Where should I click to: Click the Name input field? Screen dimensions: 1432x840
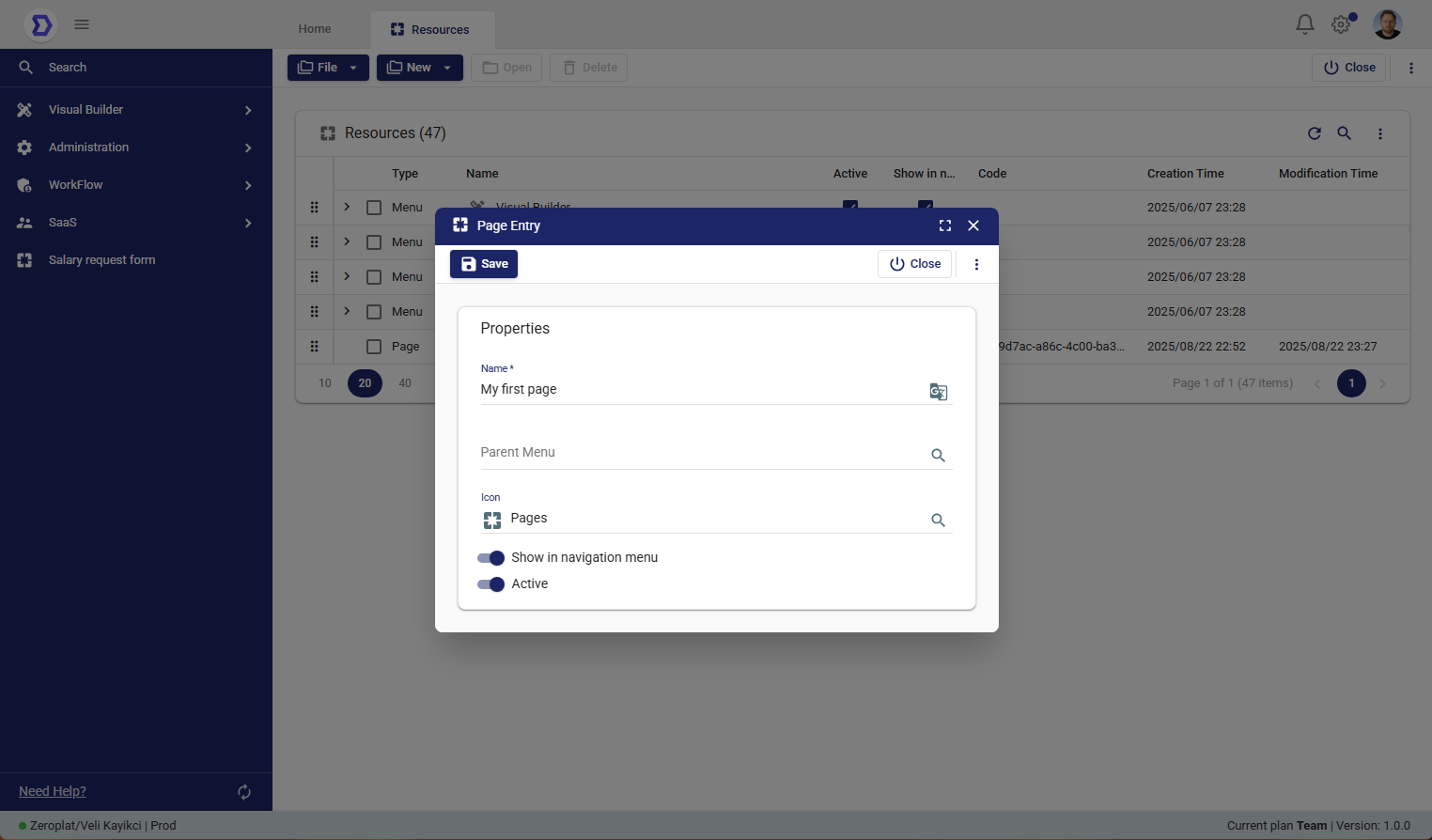pyautogui.click(x=700, y=390)
